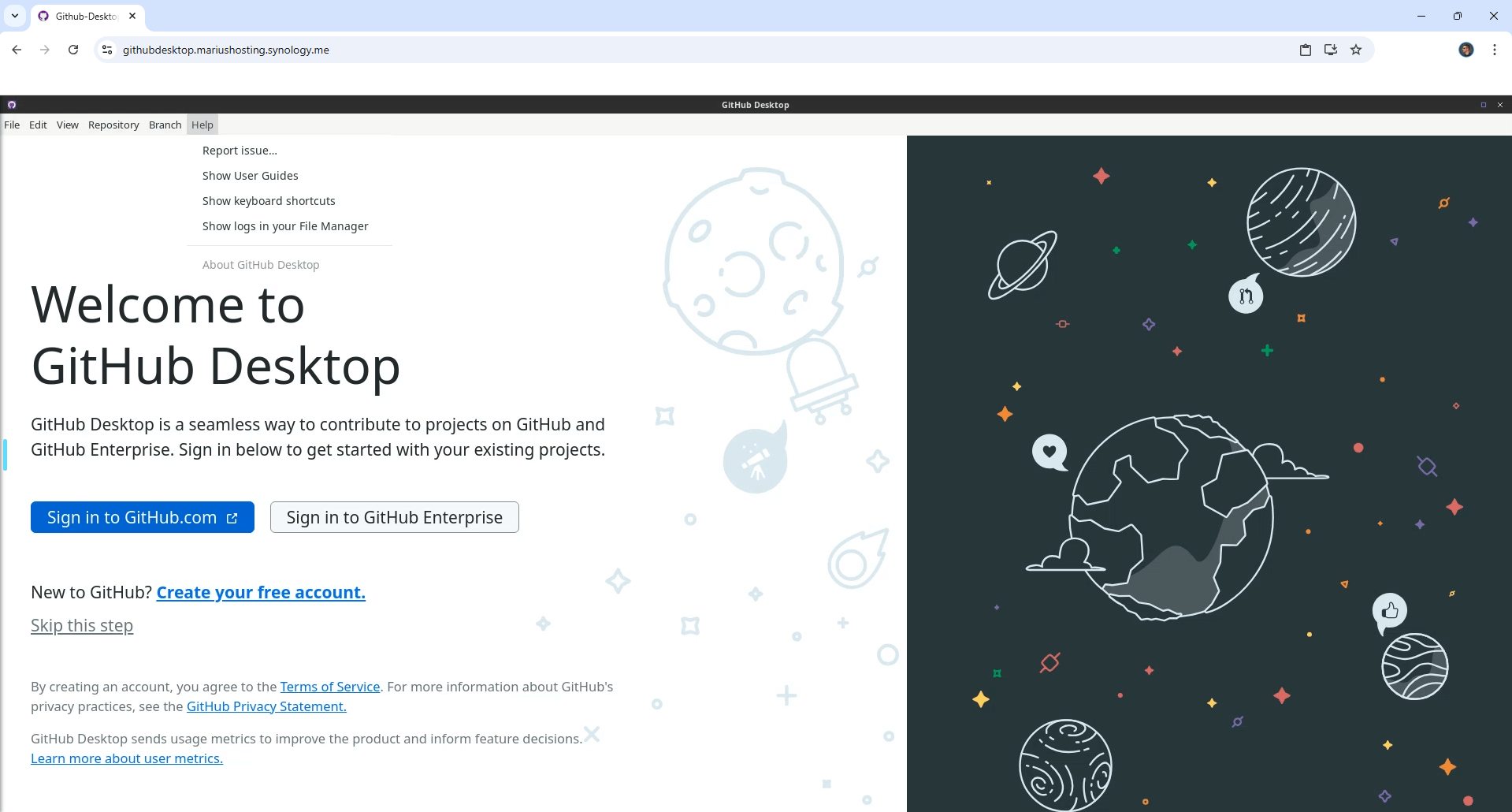Select the Github-Desktop browser tab
The height and width of the screenshot is (812, 1512).
coord(87,16)
